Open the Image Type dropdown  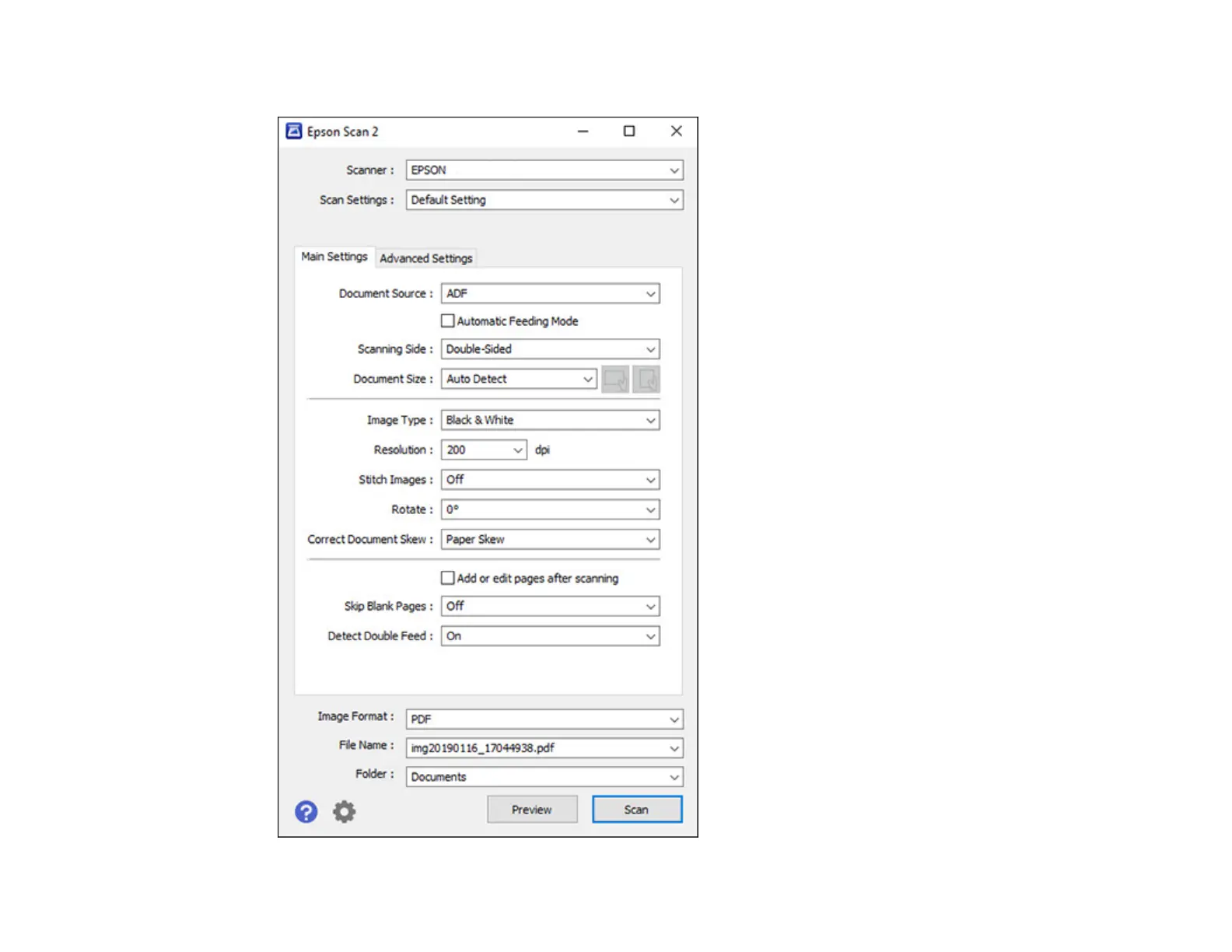tap(551, 420)
